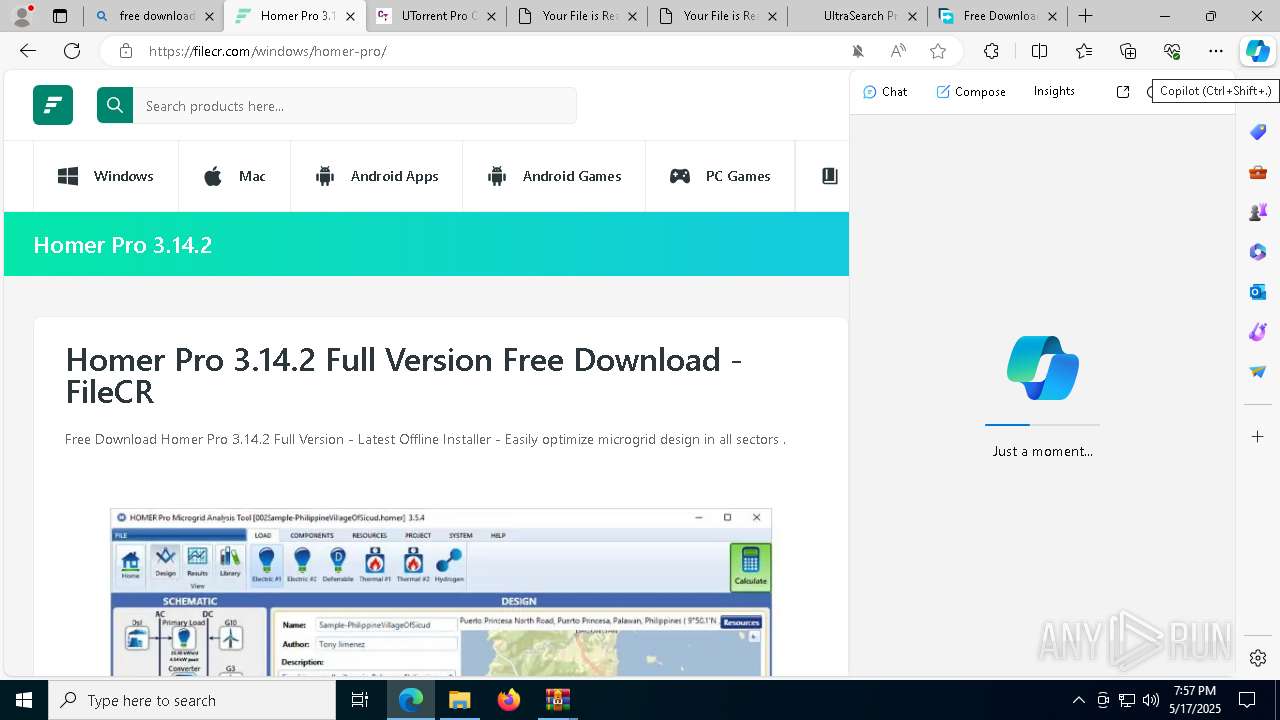Open the Mac category menu

coord(235,176)
